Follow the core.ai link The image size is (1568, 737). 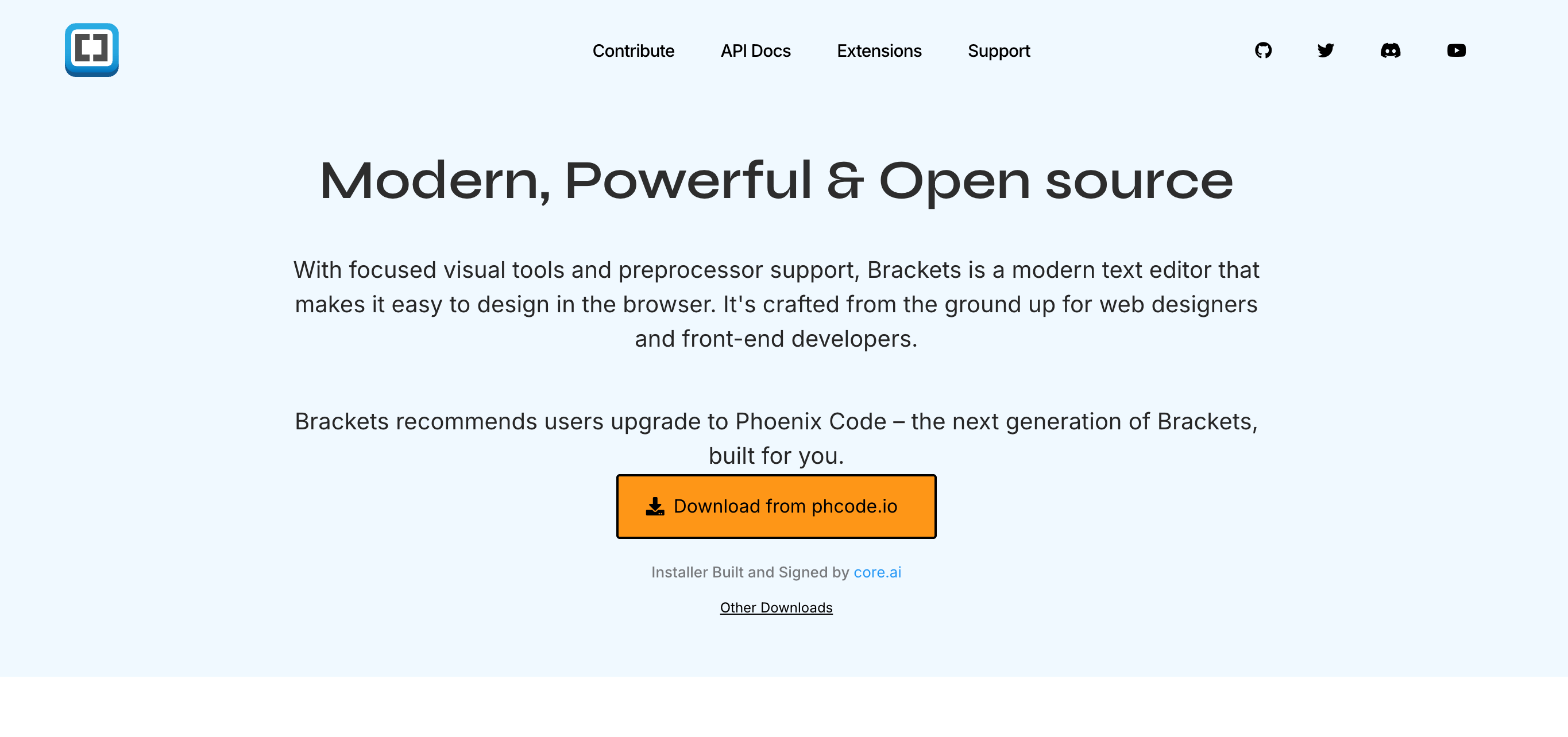877,572
